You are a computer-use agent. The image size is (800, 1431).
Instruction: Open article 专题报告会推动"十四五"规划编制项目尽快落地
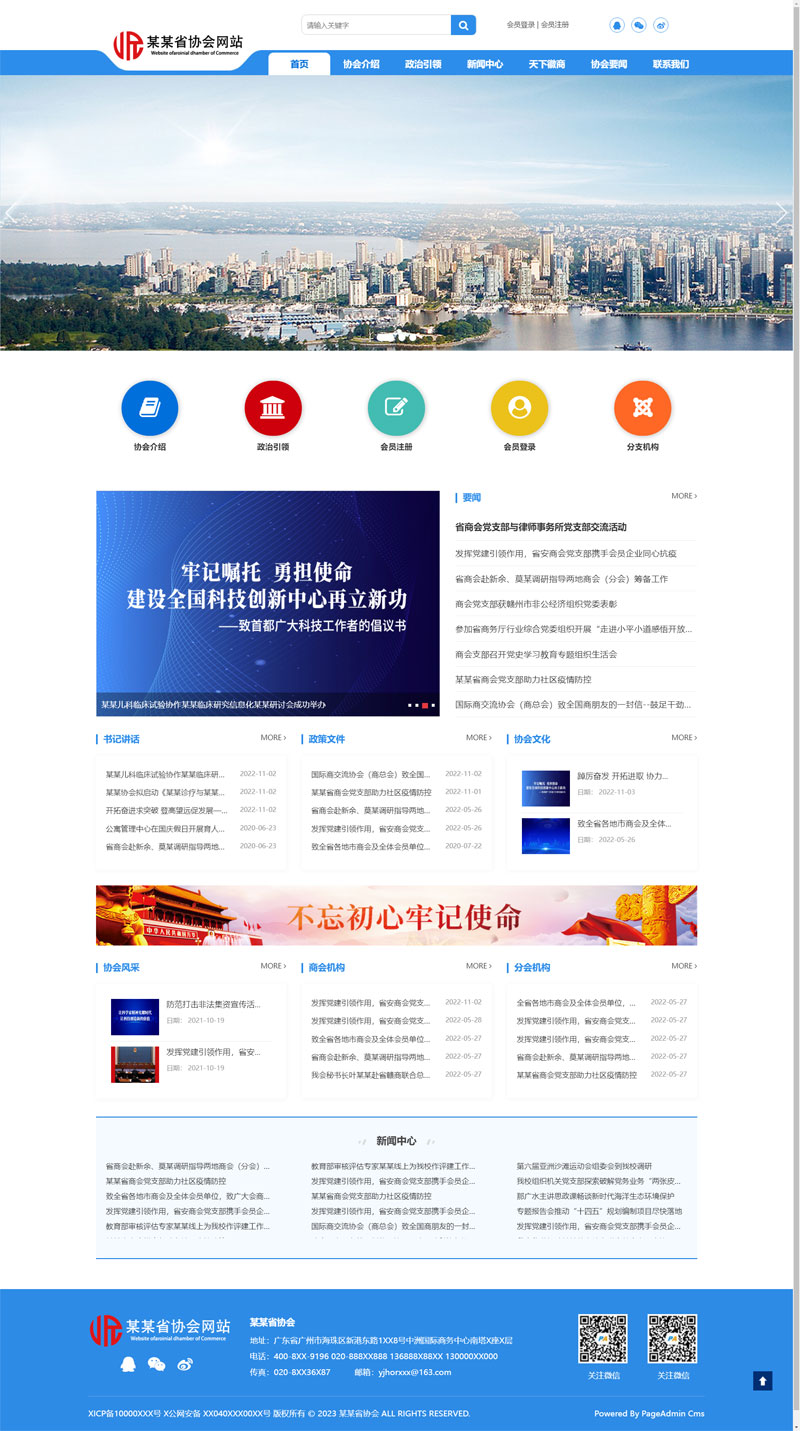pyautogui.click(x=599, y=1211)
